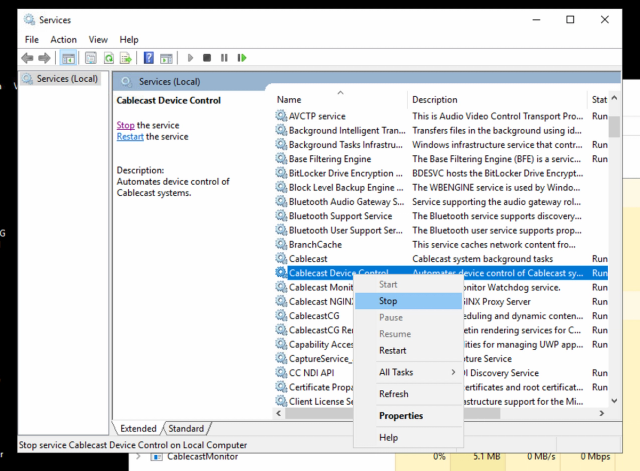640x471 pixels.
Task: Click the Restart the service link
Action: pyautogui.click(x=130, y=136)
